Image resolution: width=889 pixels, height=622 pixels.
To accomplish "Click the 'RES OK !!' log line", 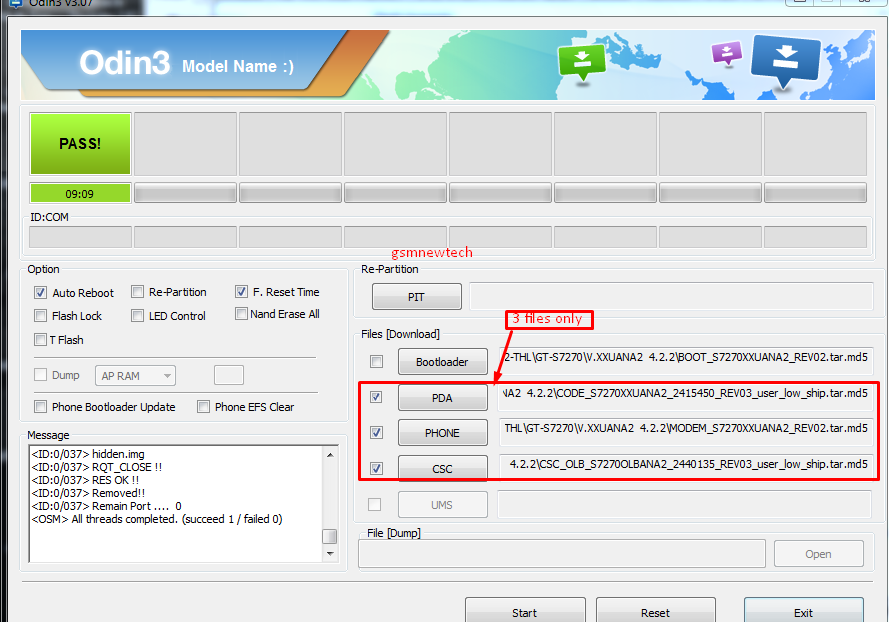I will (x=85, y=480).
